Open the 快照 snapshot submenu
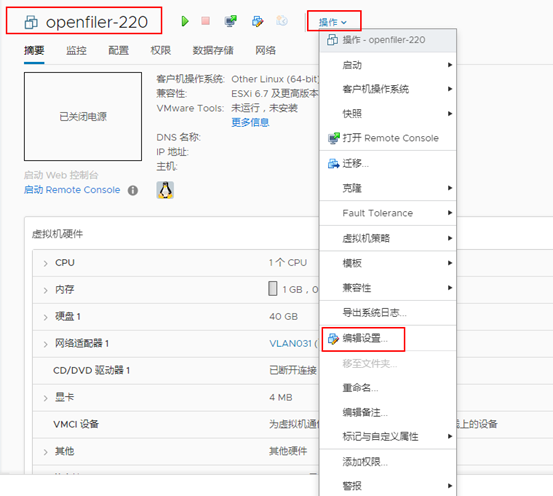This screenshot has height=496, width=553. pyautogui.click(x=388, y=114)
